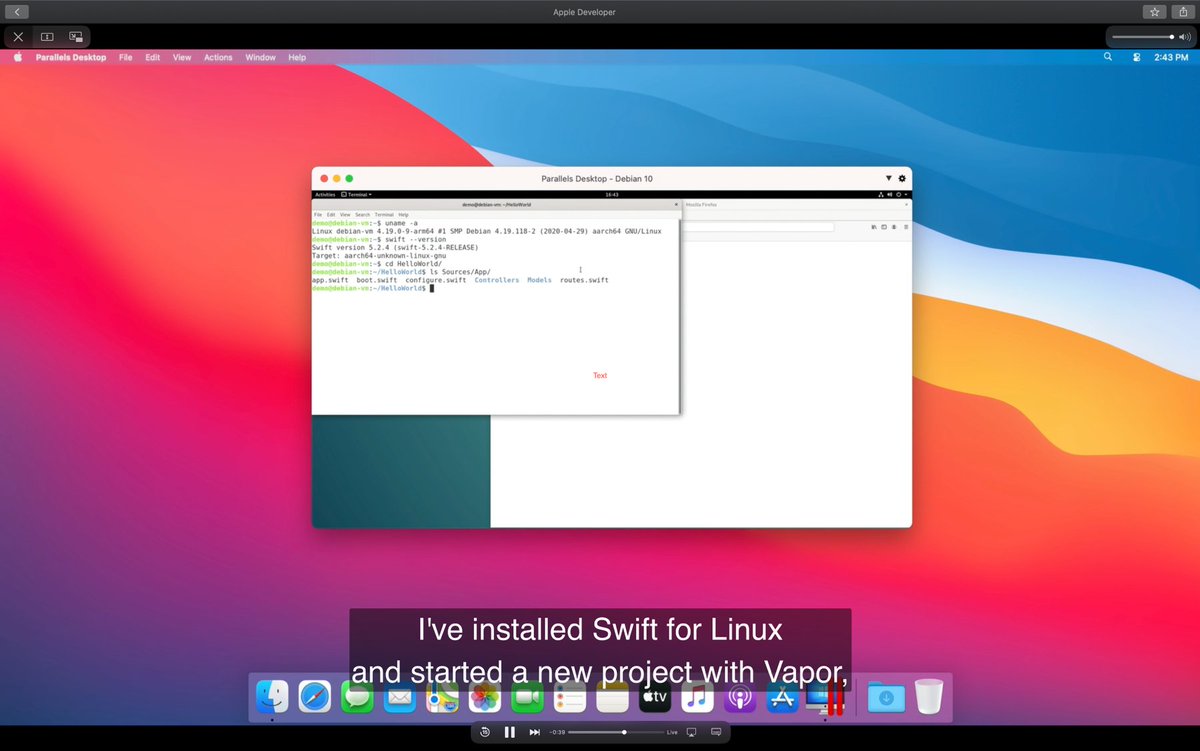Viewport: 1200px width, 751px height.
Task: Open Music from the Dock
Action: pyautogui.click(x=697, y=697)
